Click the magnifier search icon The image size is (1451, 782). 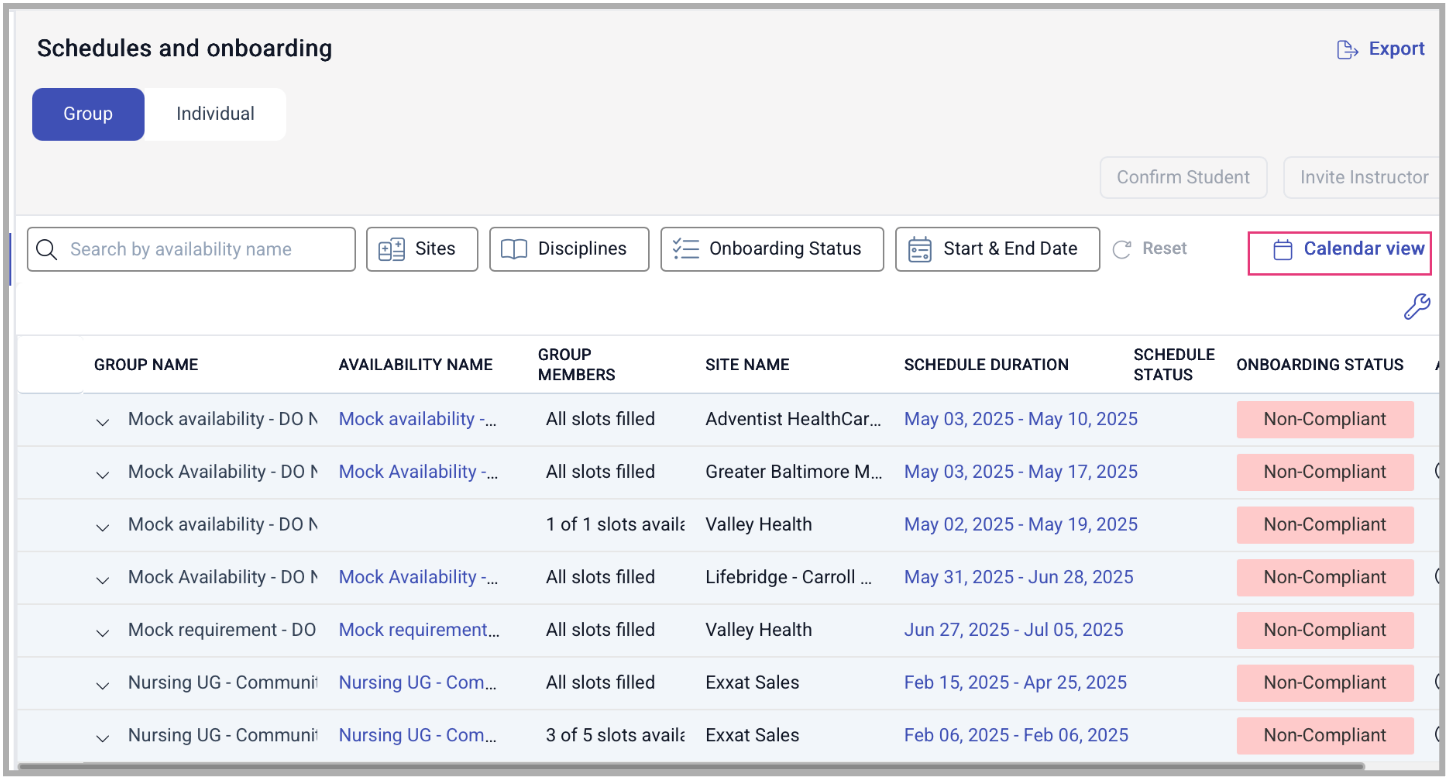point(46,250)
